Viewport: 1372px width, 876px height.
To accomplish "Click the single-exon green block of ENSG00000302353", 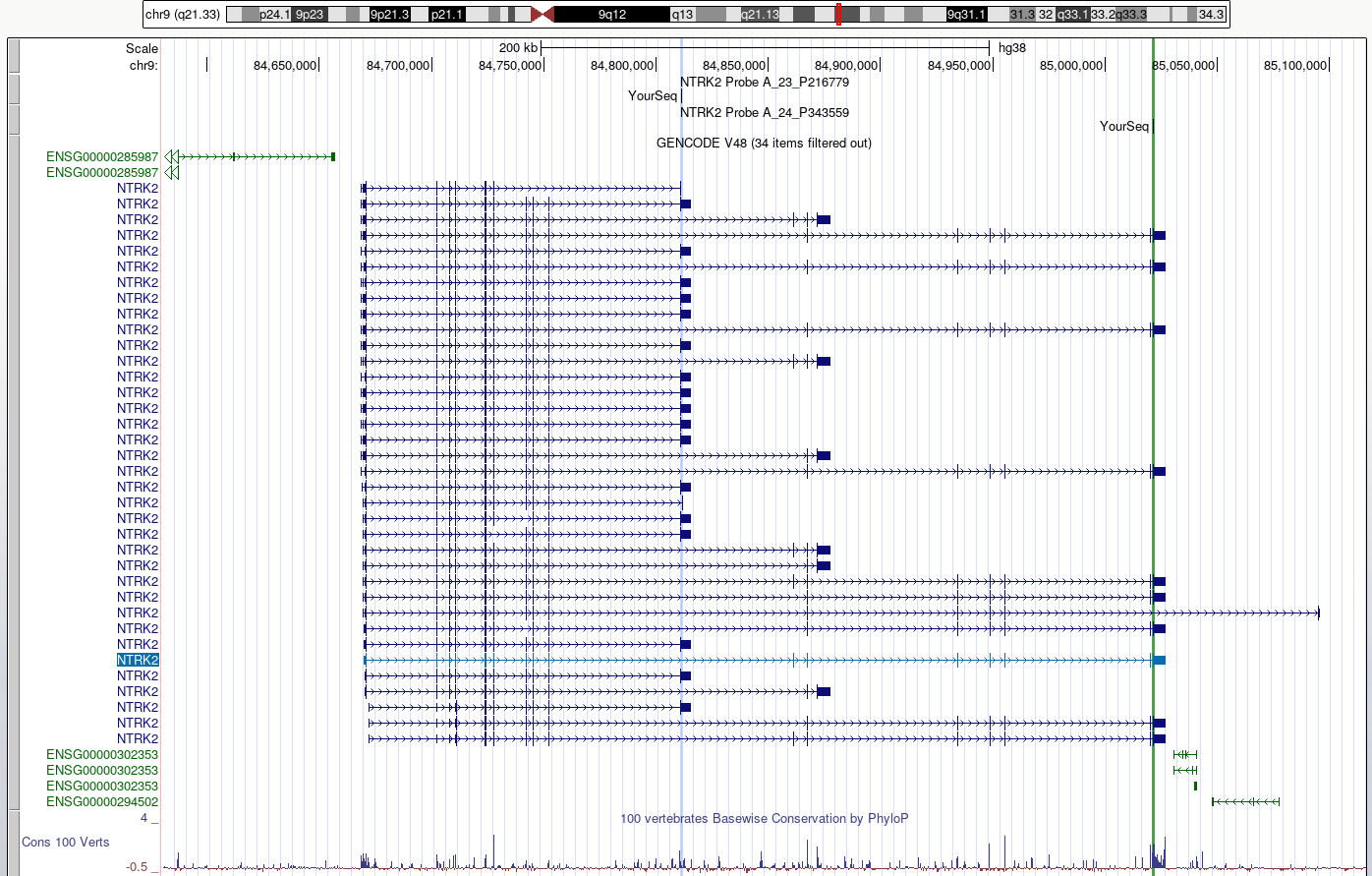I will coord(1195,786).
